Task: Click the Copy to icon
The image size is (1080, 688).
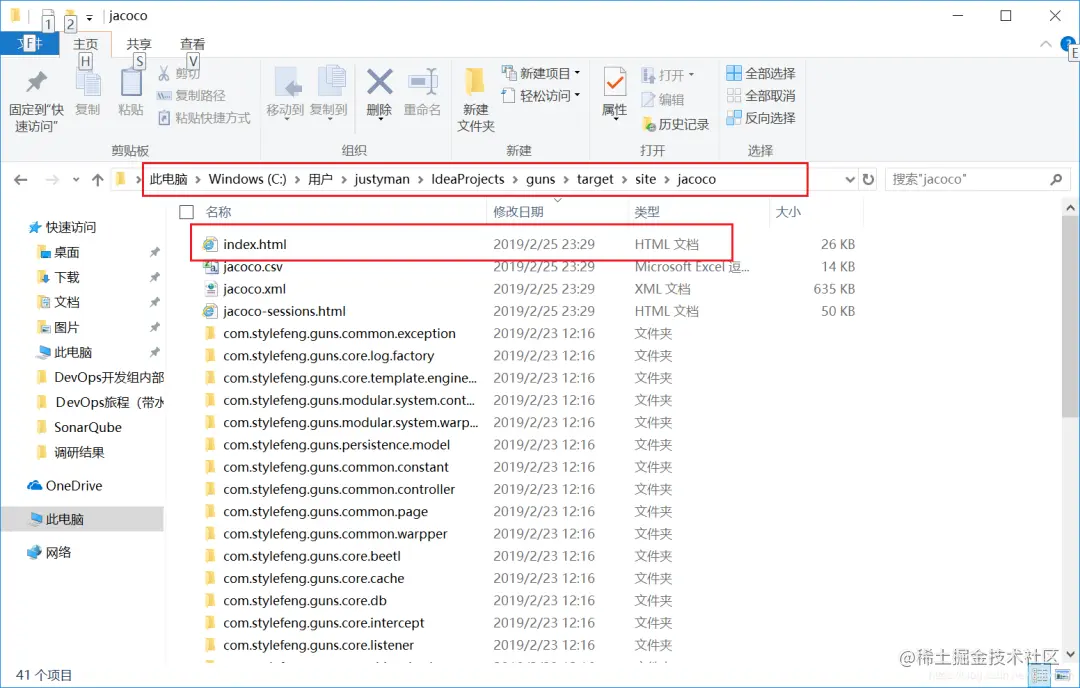Action: point(331,81)
